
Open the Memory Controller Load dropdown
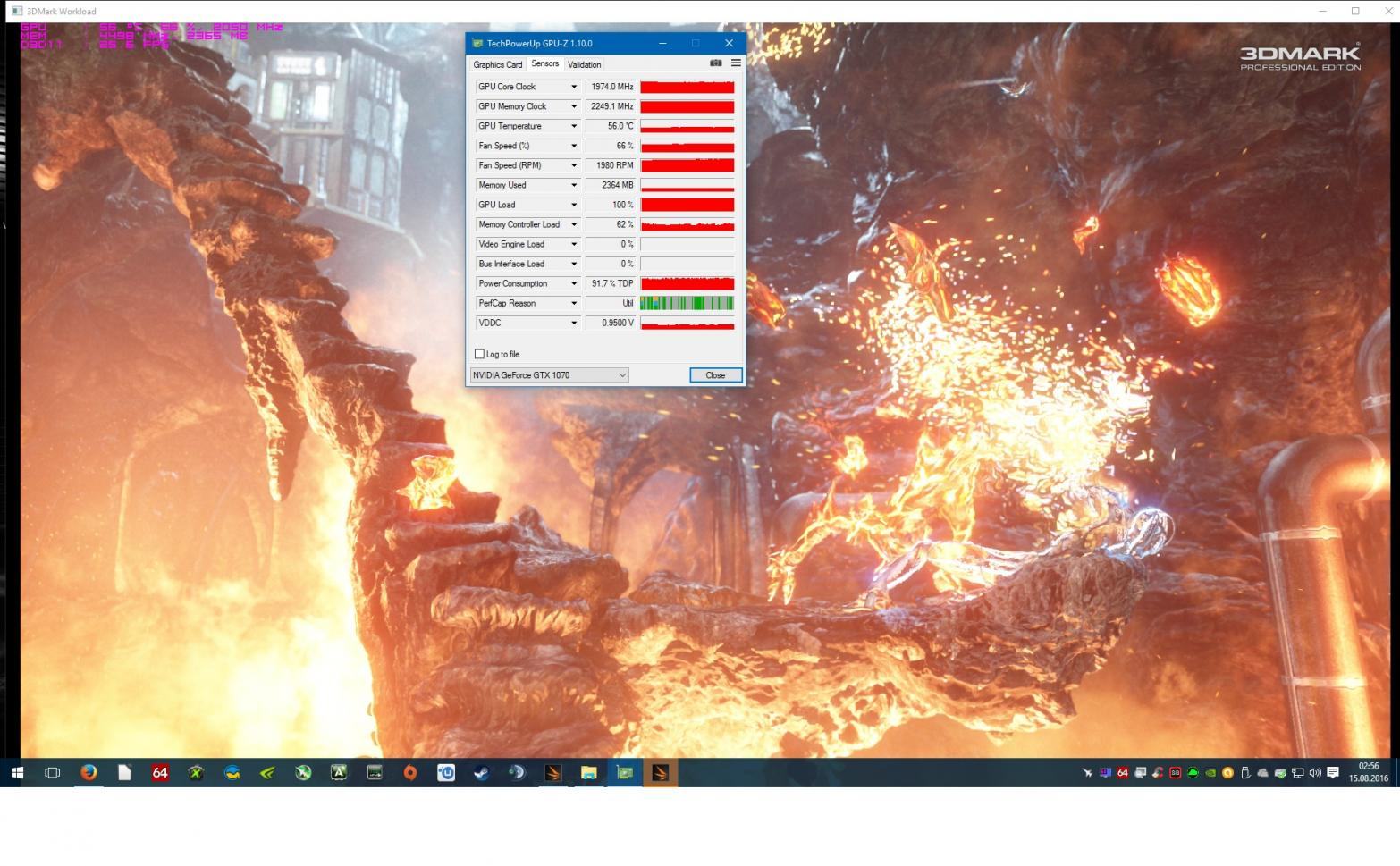click(574, 224)
